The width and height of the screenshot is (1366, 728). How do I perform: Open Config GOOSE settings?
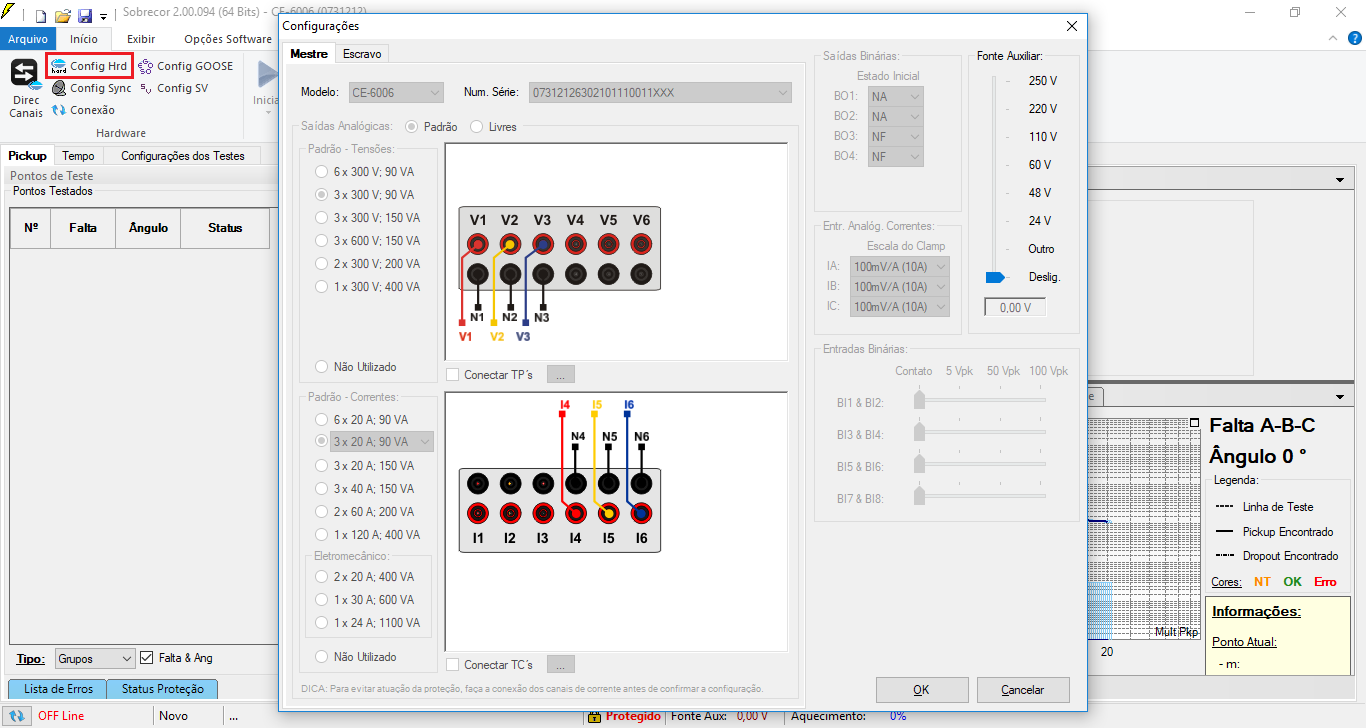click(x=185, y=66)
